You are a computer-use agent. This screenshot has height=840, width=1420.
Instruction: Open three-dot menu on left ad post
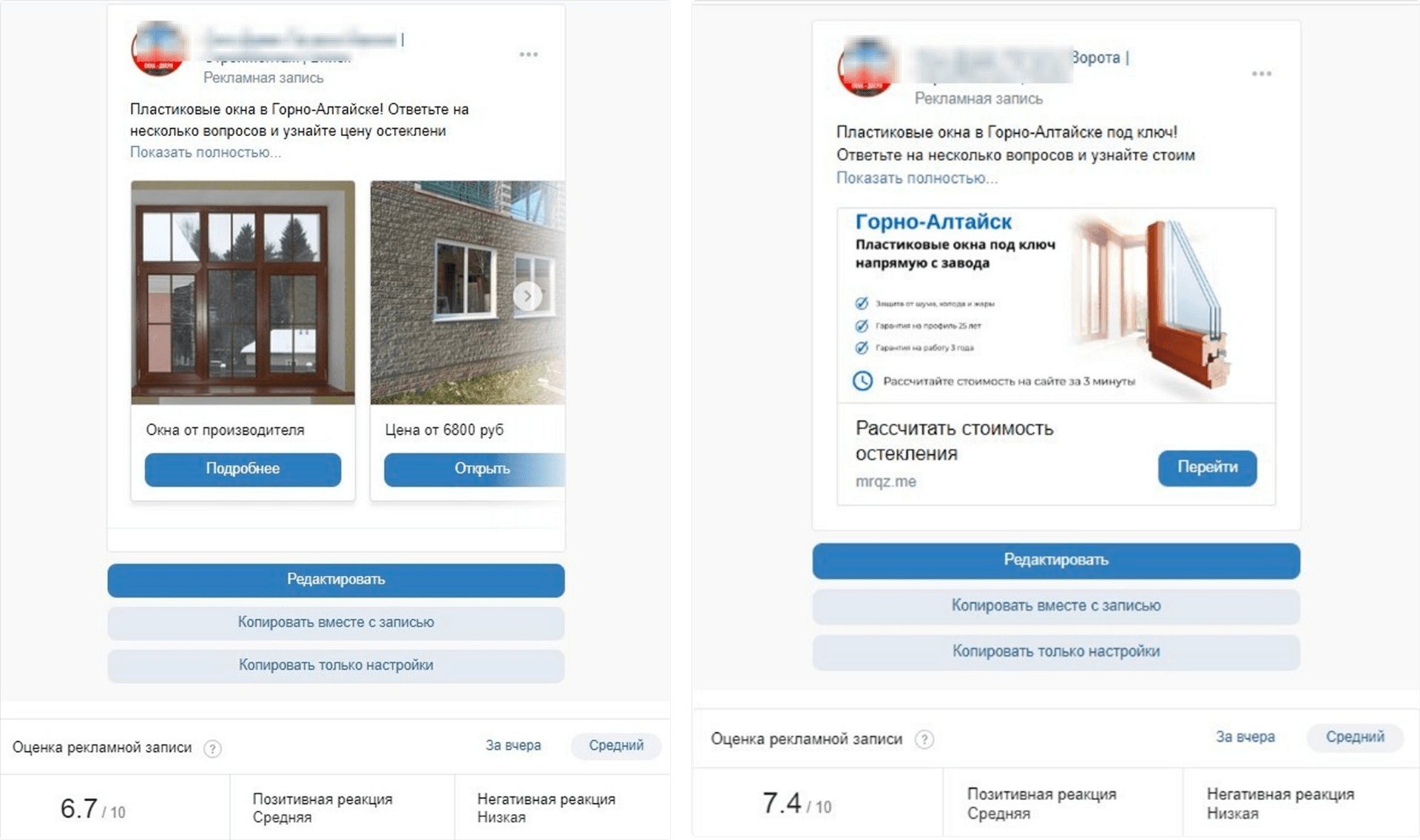click(x=528, y=55)
